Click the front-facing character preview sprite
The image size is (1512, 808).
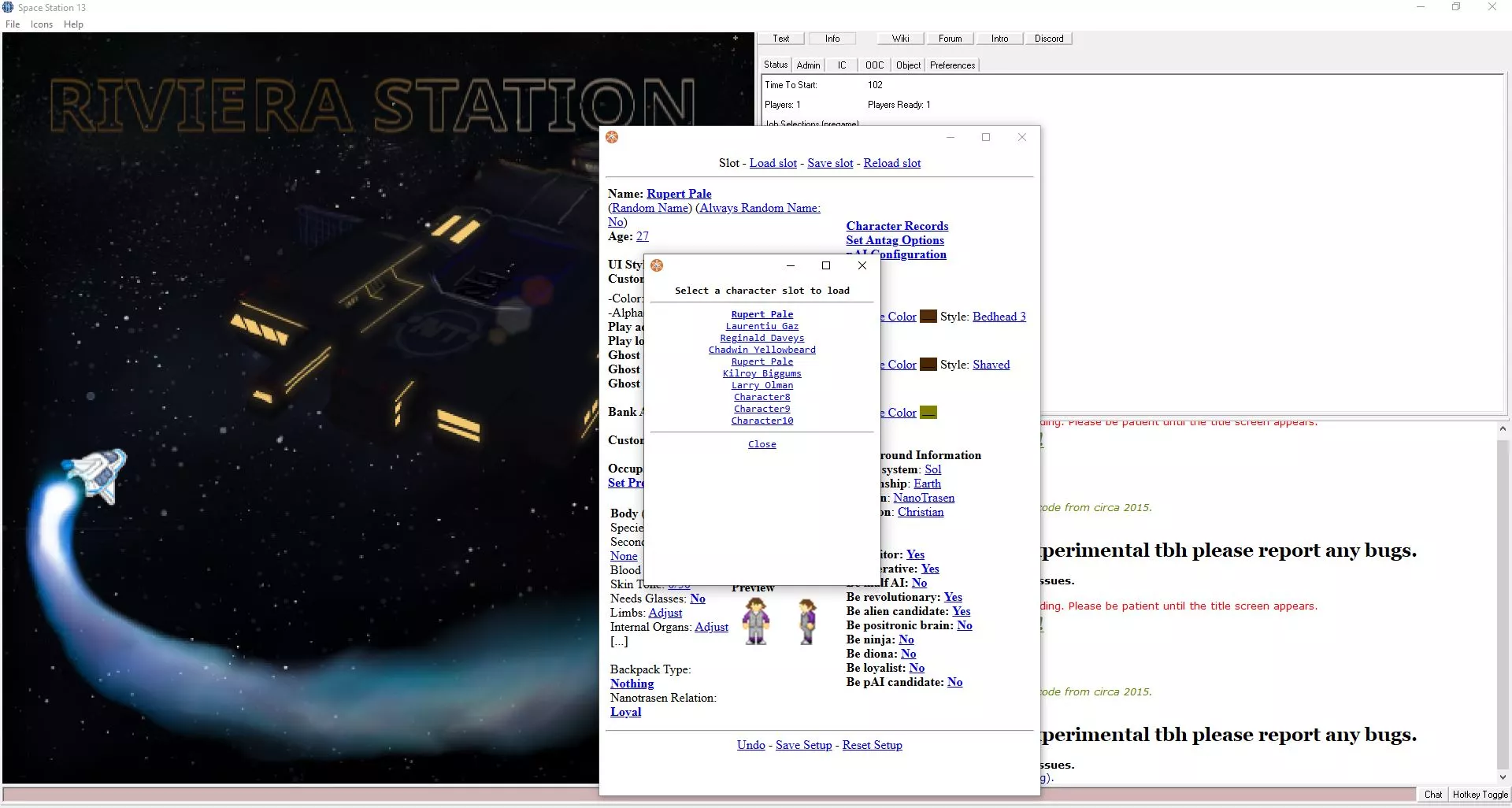[x=757, y=621]
